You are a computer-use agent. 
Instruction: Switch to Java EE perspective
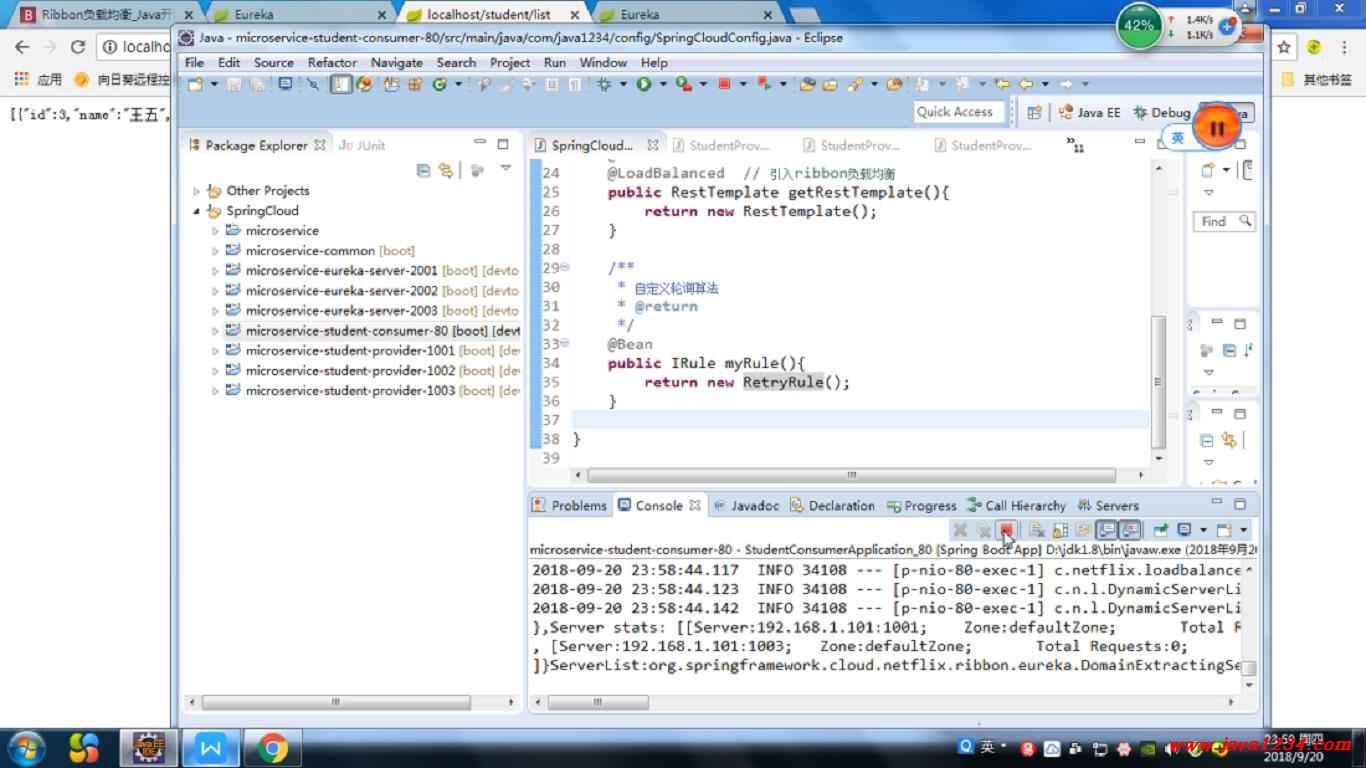[x=1089, y=112]
